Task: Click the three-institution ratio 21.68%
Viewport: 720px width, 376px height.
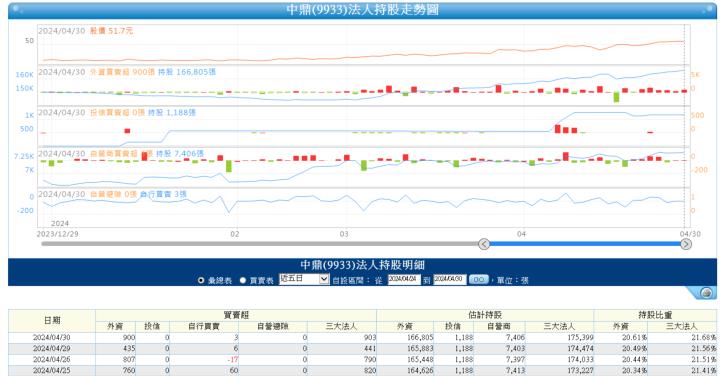Action: point(704,337)
